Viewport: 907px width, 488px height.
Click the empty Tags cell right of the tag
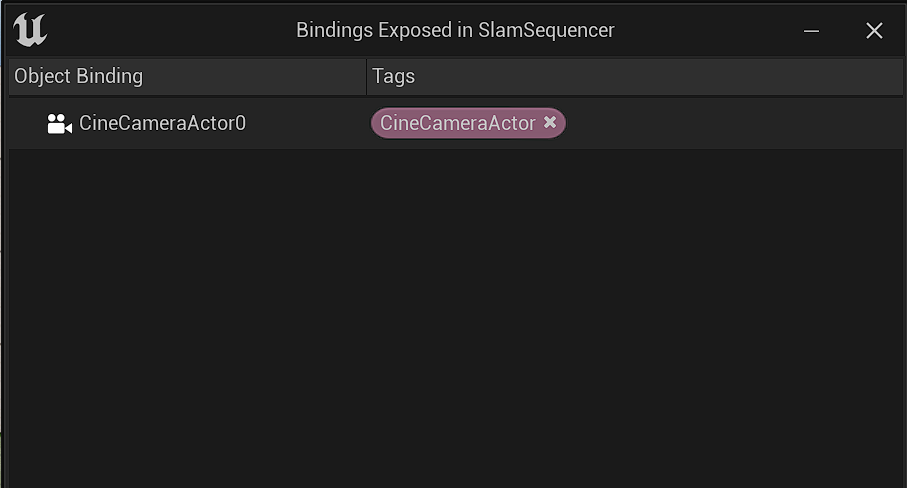tap(733, 123)
